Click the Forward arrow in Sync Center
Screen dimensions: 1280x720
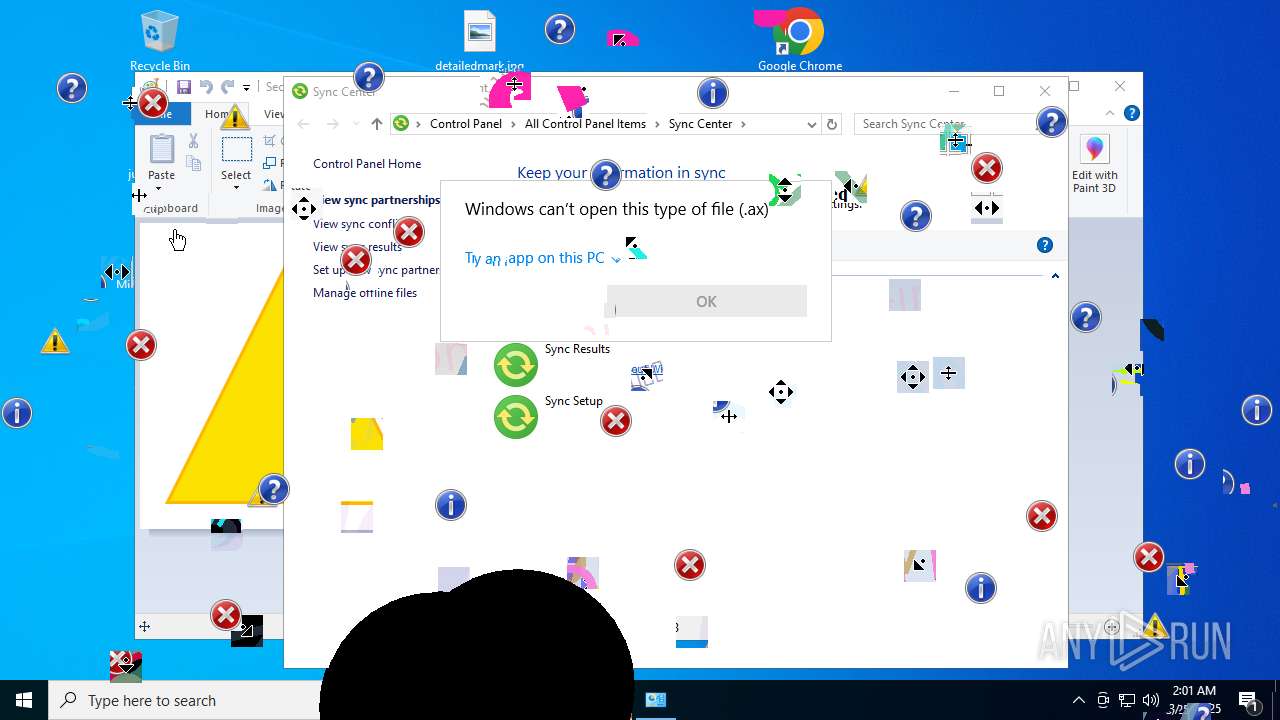[333, 124]
